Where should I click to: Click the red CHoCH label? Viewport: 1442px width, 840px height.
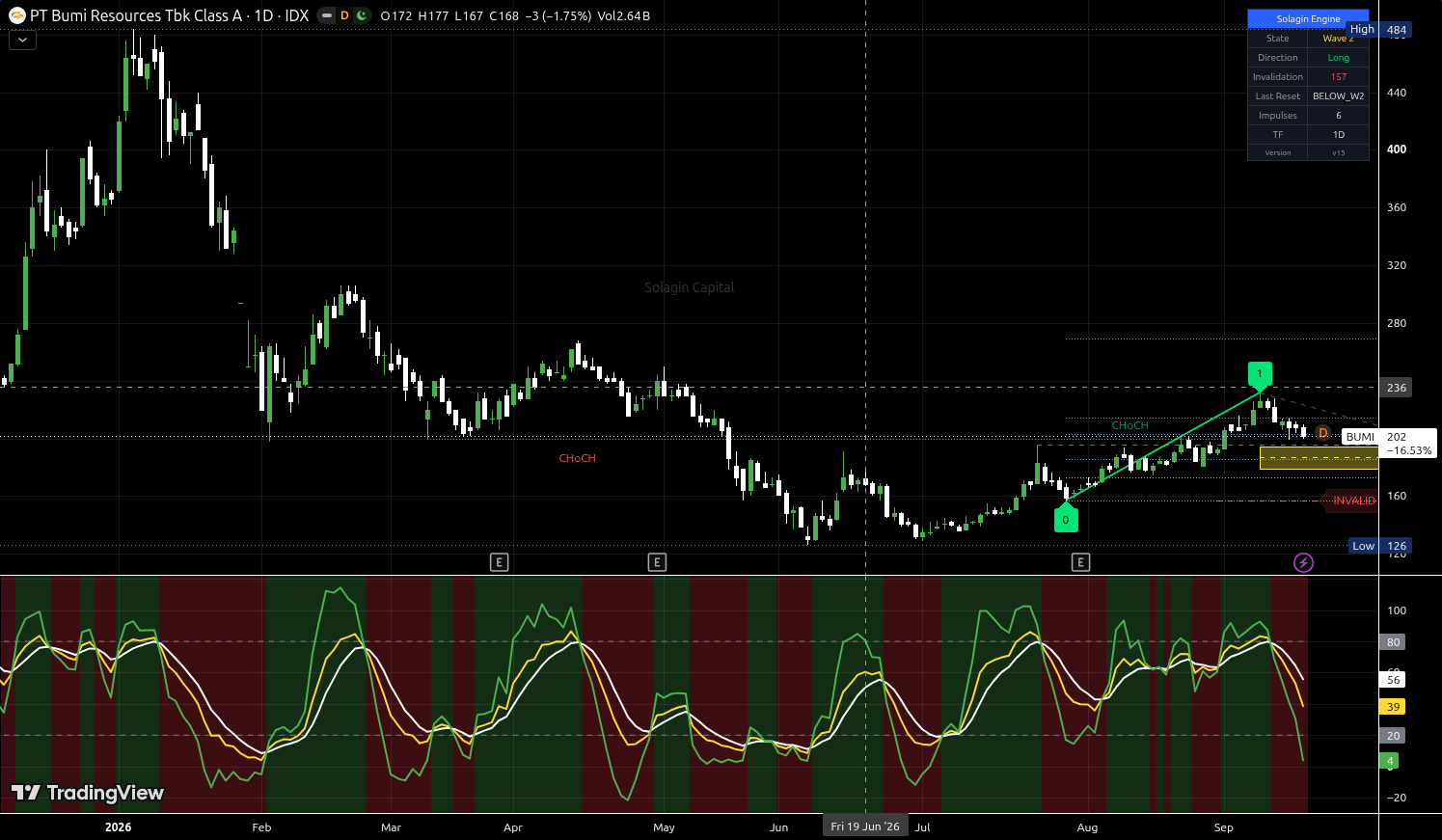coord(577,458)
